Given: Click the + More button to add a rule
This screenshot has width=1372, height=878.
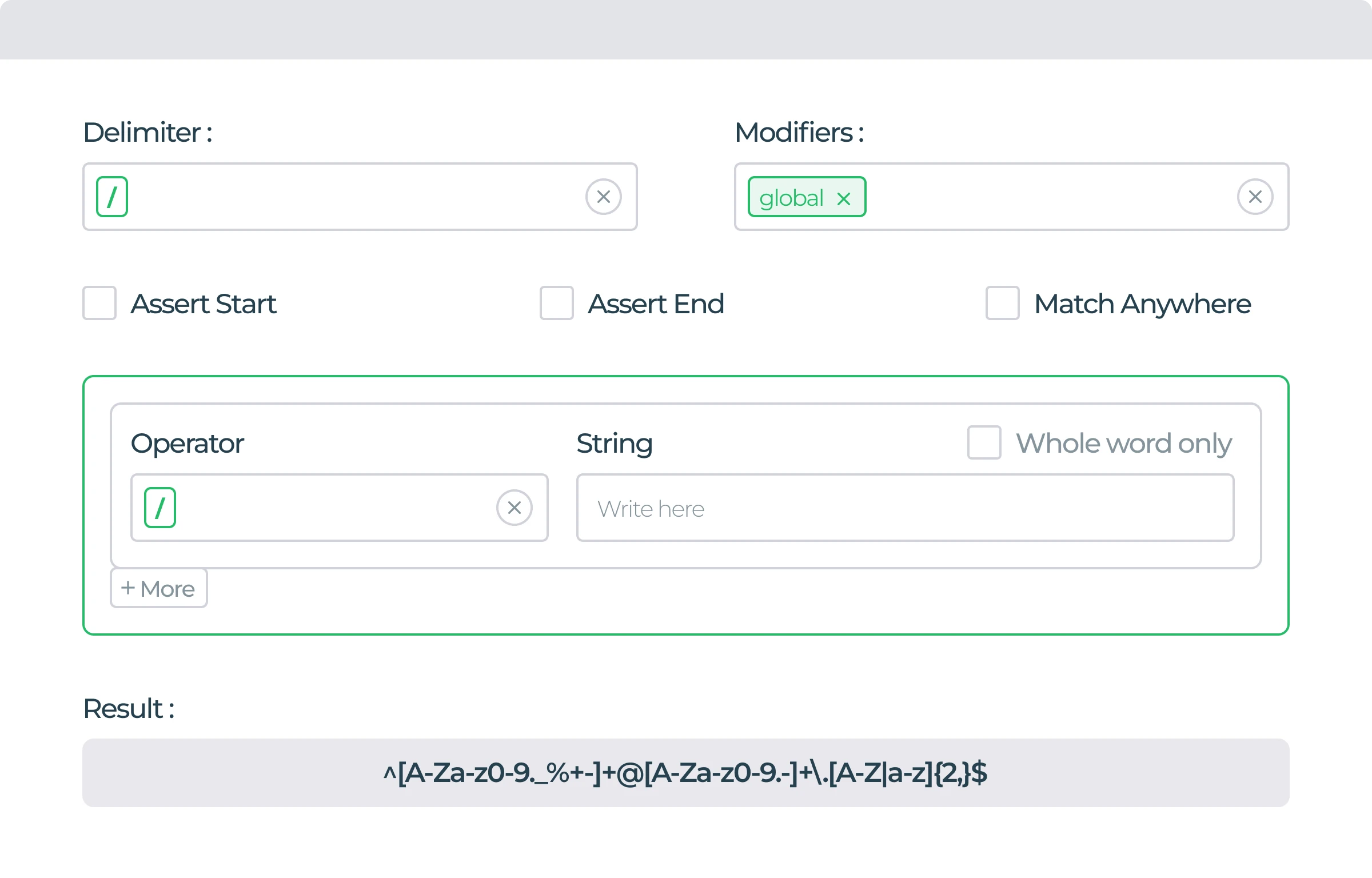Looking at the screenshot, I should [x=158, y=588].
